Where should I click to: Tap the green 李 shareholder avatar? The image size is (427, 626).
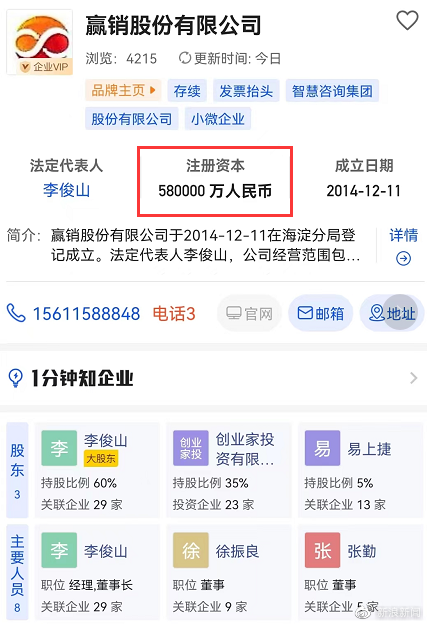point(59,448)
